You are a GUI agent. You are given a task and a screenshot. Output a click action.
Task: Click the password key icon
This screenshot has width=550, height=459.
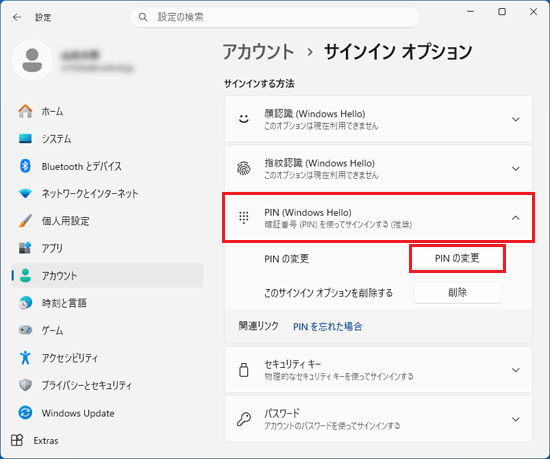point(244,419)
